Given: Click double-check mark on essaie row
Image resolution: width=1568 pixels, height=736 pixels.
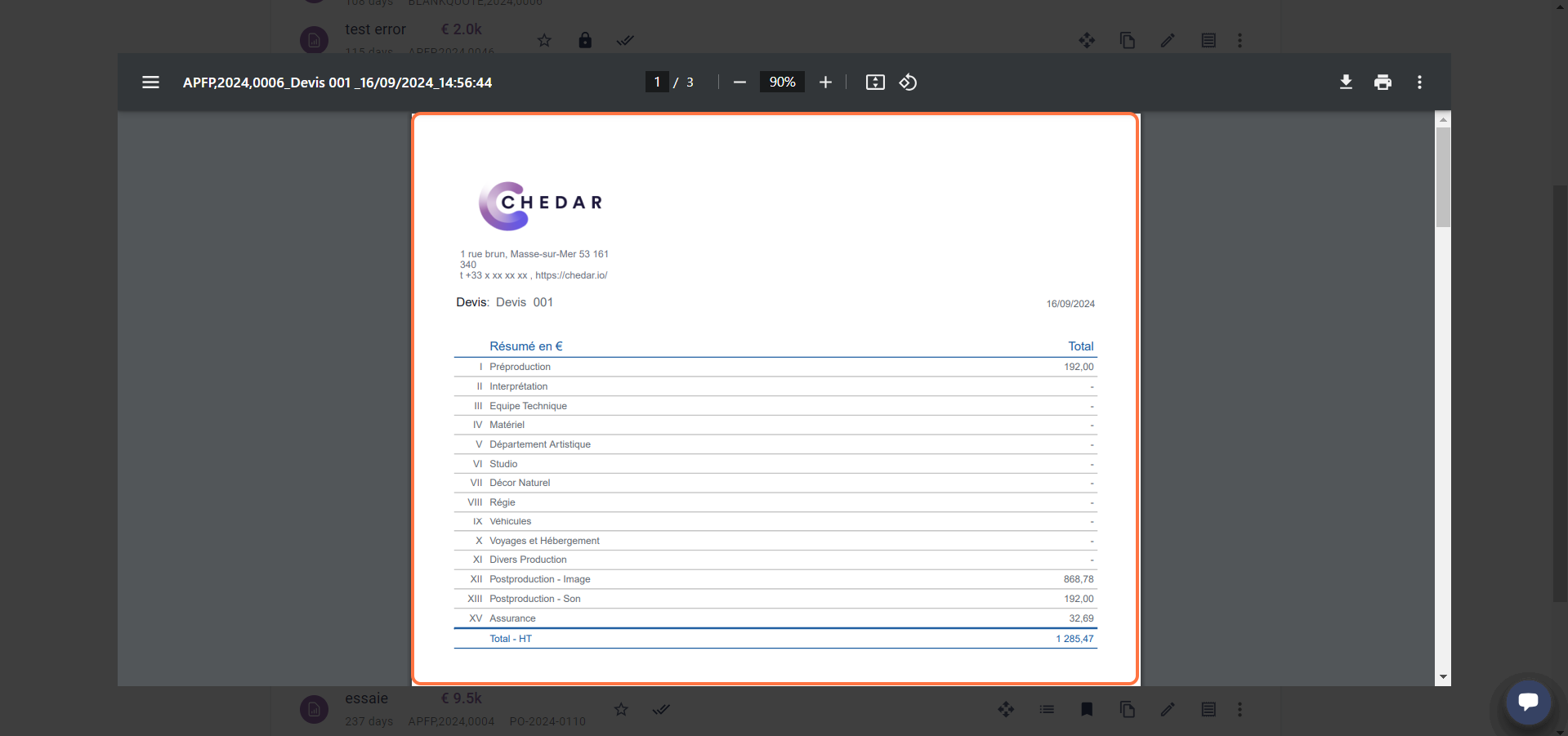Looking at the screenshot, I should click(661, 709).
